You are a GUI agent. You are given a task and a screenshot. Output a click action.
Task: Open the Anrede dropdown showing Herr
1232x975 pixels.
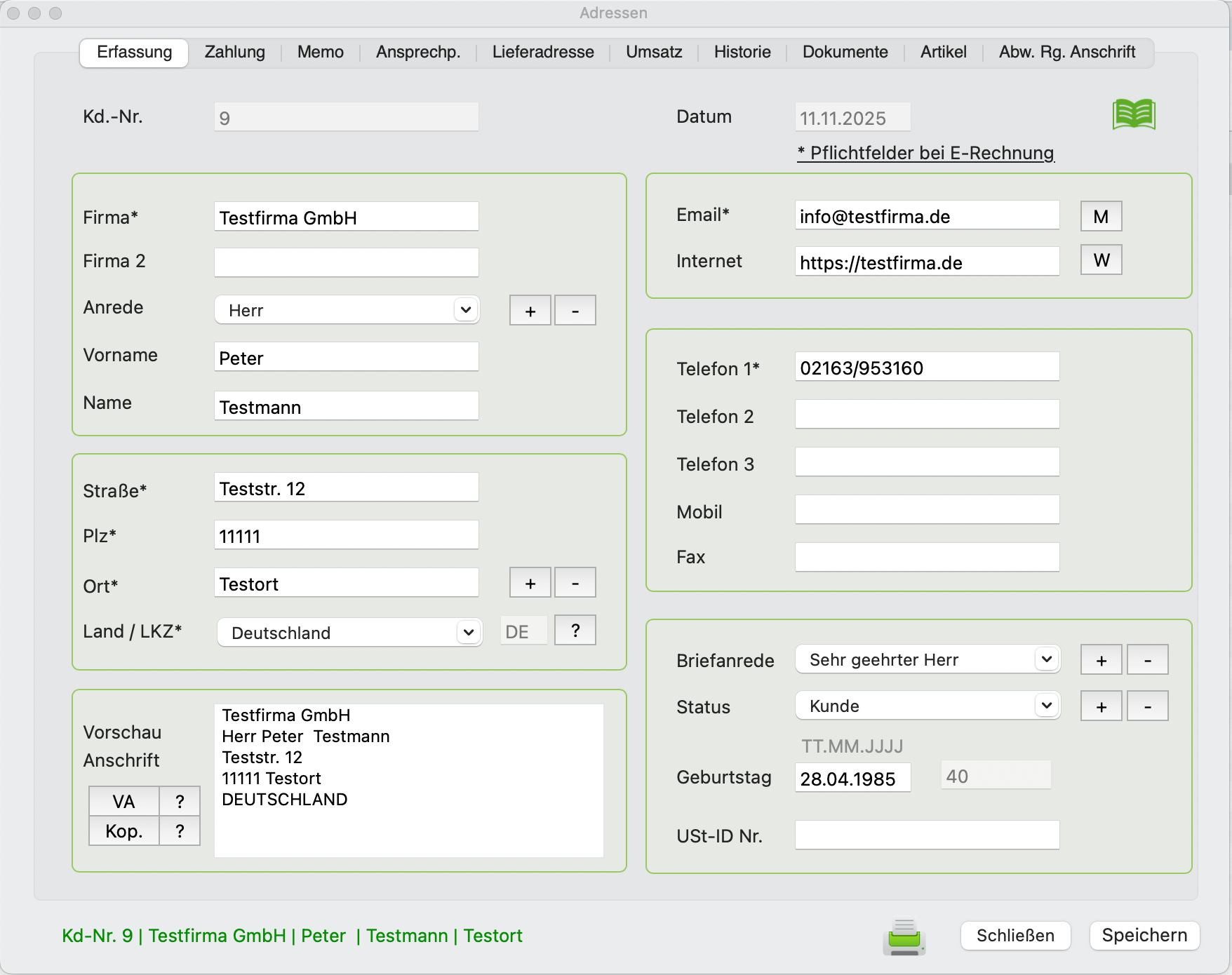click(347, 310)
